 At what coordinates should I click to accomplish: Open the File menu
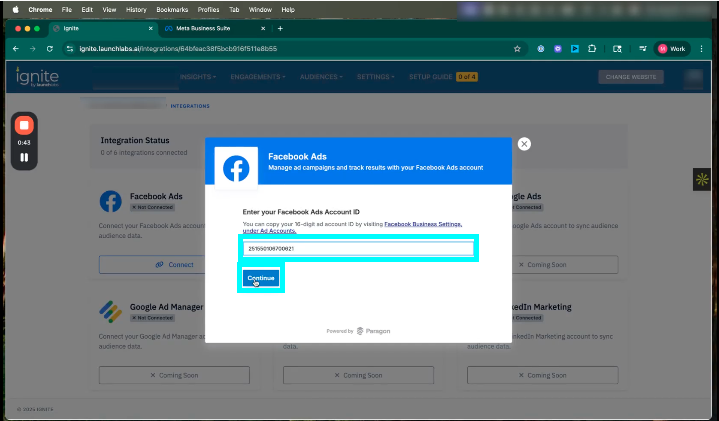point(67,10)
